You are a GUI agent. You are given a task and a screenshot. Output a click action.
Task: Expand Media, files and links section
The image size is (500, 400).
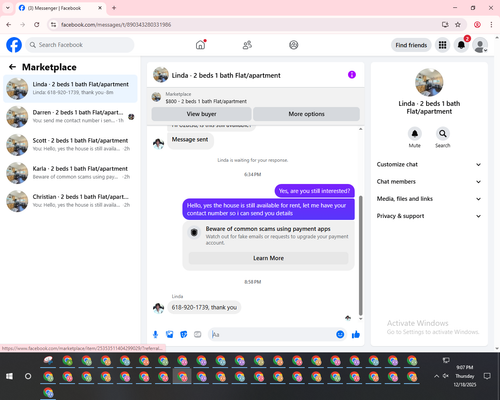[x=429, y=199]
